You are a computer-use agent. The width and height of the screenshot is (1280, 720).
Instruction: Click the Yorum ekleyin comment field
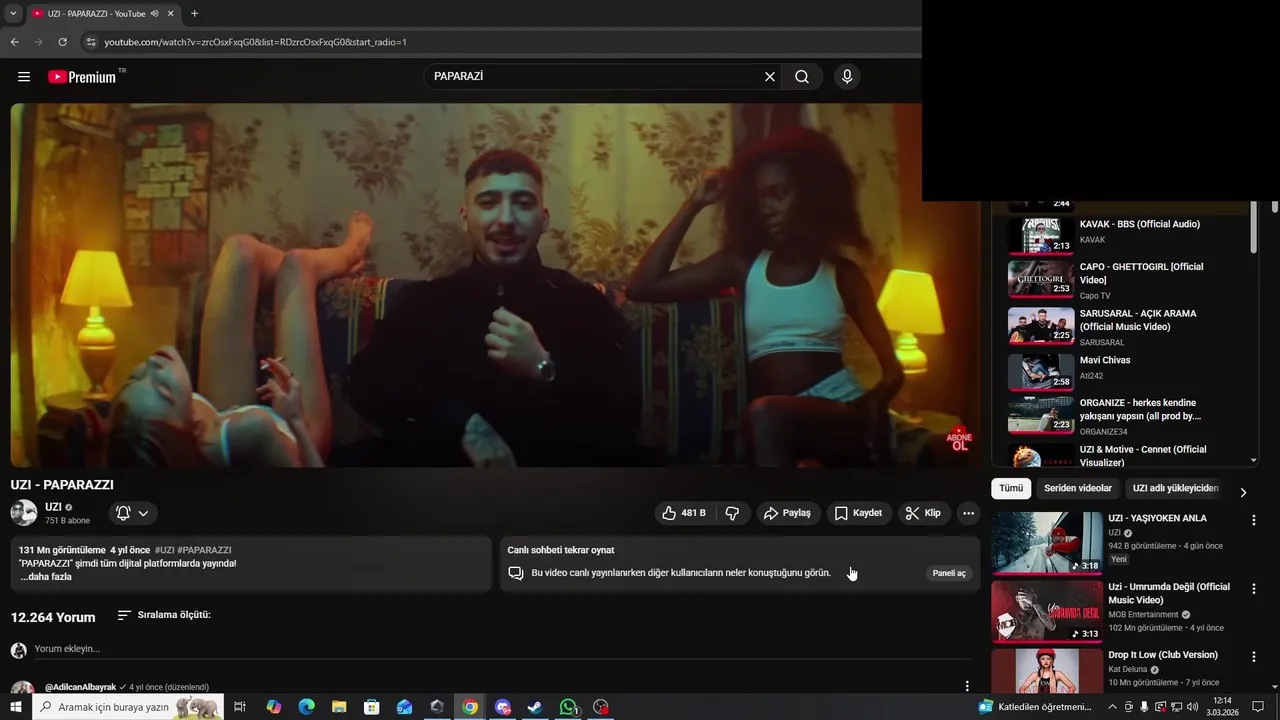click(x=500, y=649)
